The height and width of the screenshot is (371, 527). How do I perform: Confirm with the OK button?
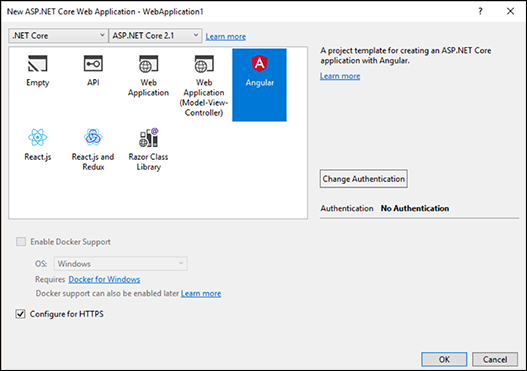(444, 359)
